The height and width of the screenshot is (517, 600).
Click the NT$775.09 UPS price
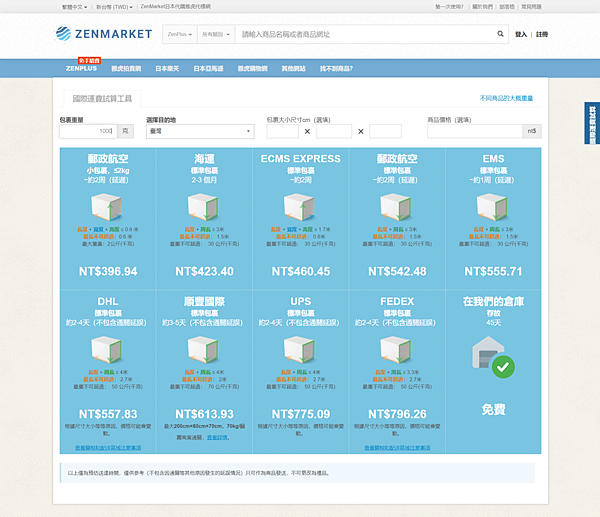(301, 414)
